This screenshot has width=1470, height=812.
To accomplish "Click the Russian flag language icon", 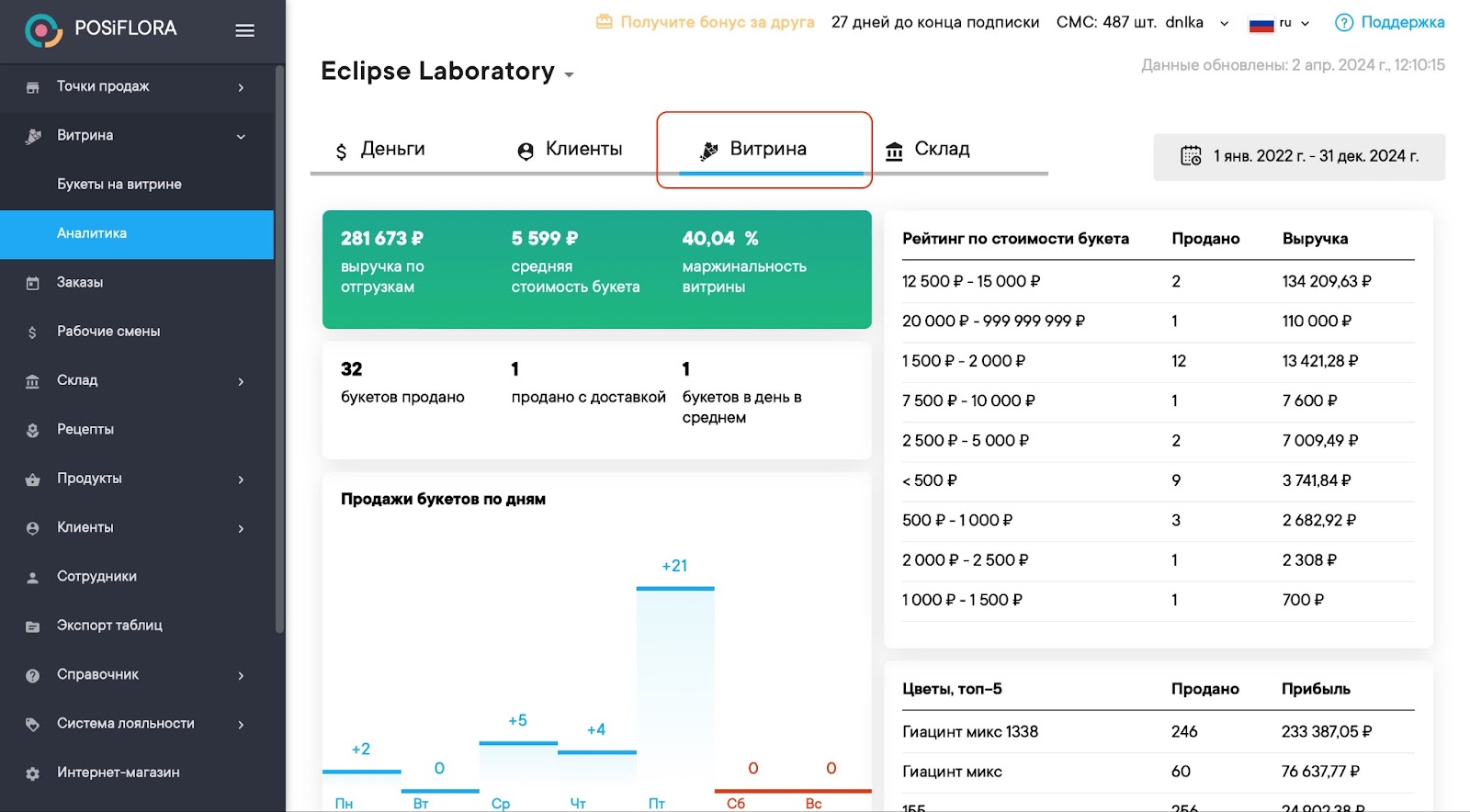I will pyautogui.click(x=1261, y=24).
